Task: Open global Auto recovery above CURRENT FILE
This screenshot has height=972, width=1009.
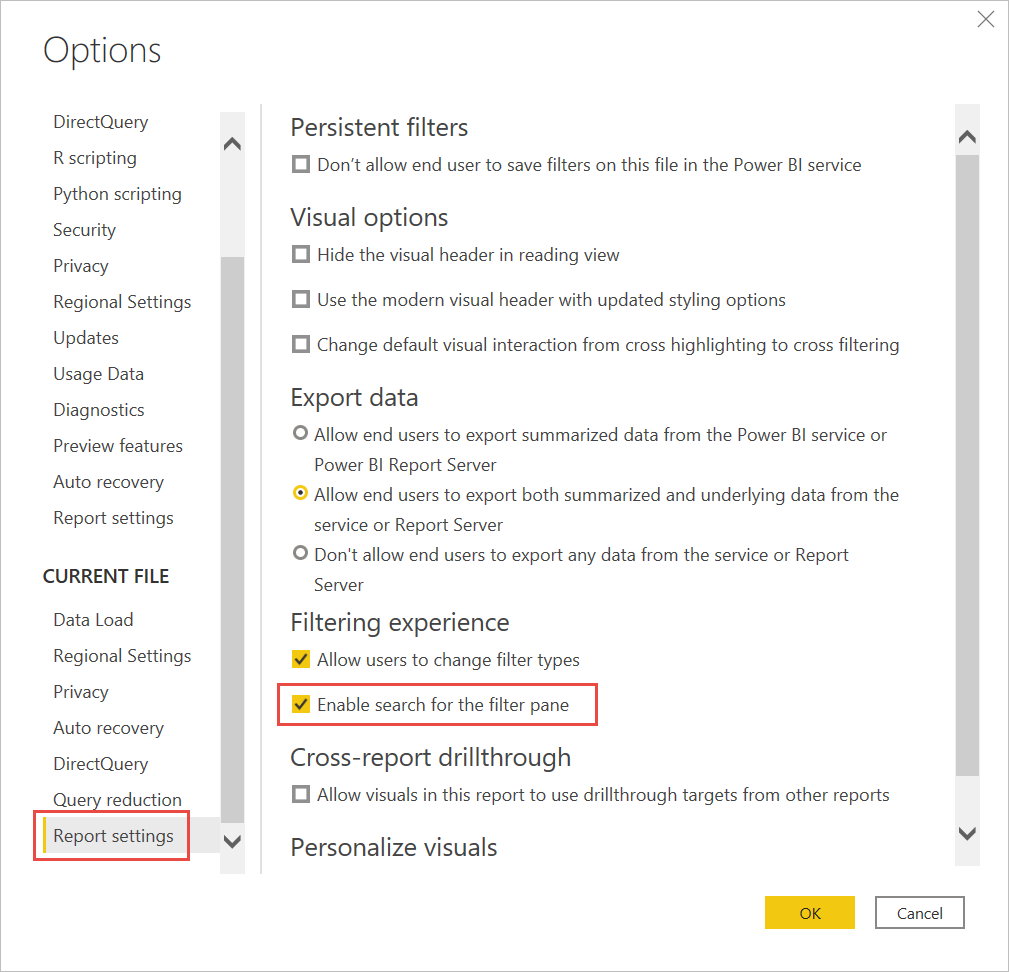Action: point(108,482)
